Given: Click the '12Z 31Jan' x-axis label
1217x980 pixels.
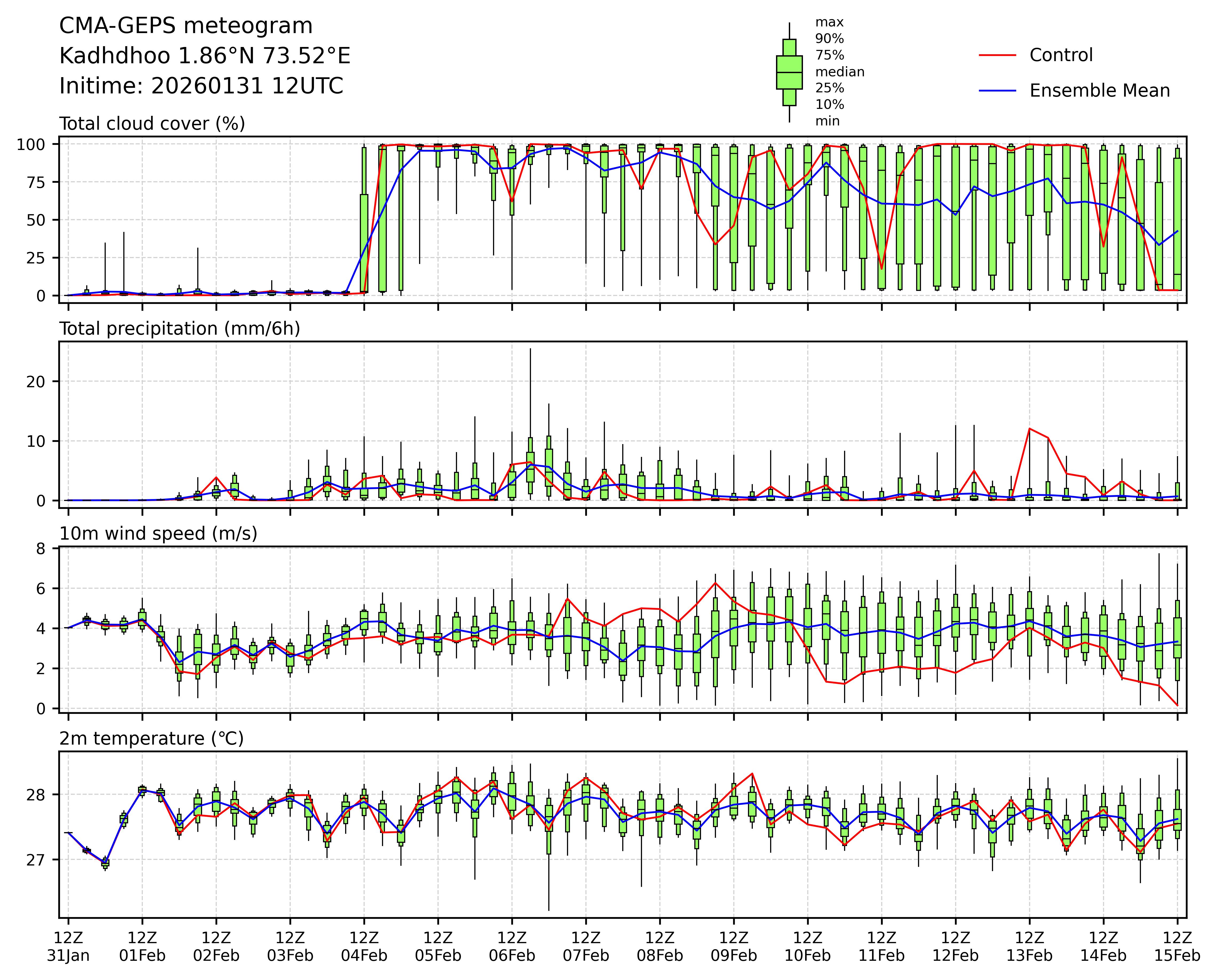Looking at the screenshot, I should click(68, 947).
